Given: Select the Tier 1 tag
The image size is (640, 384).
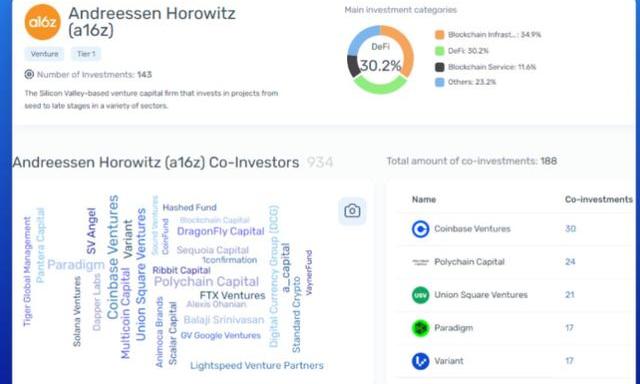Looking at the screenshot, I should 86,54.
